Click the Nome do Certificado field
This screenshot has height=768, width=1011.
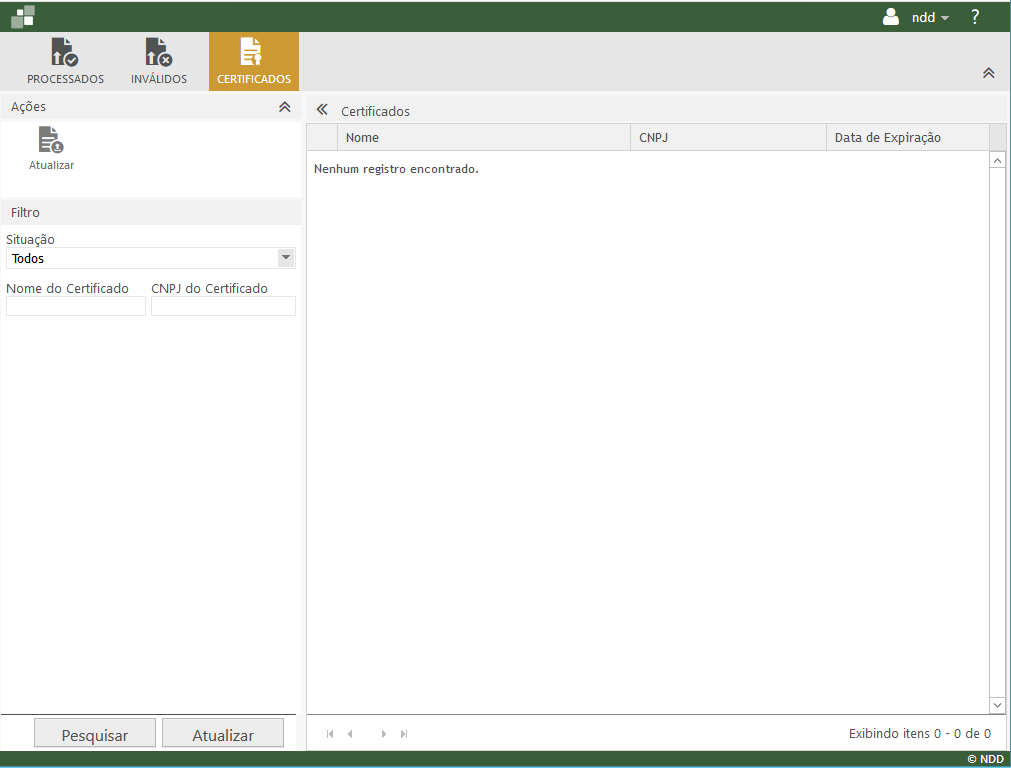[x=76, y=307]
